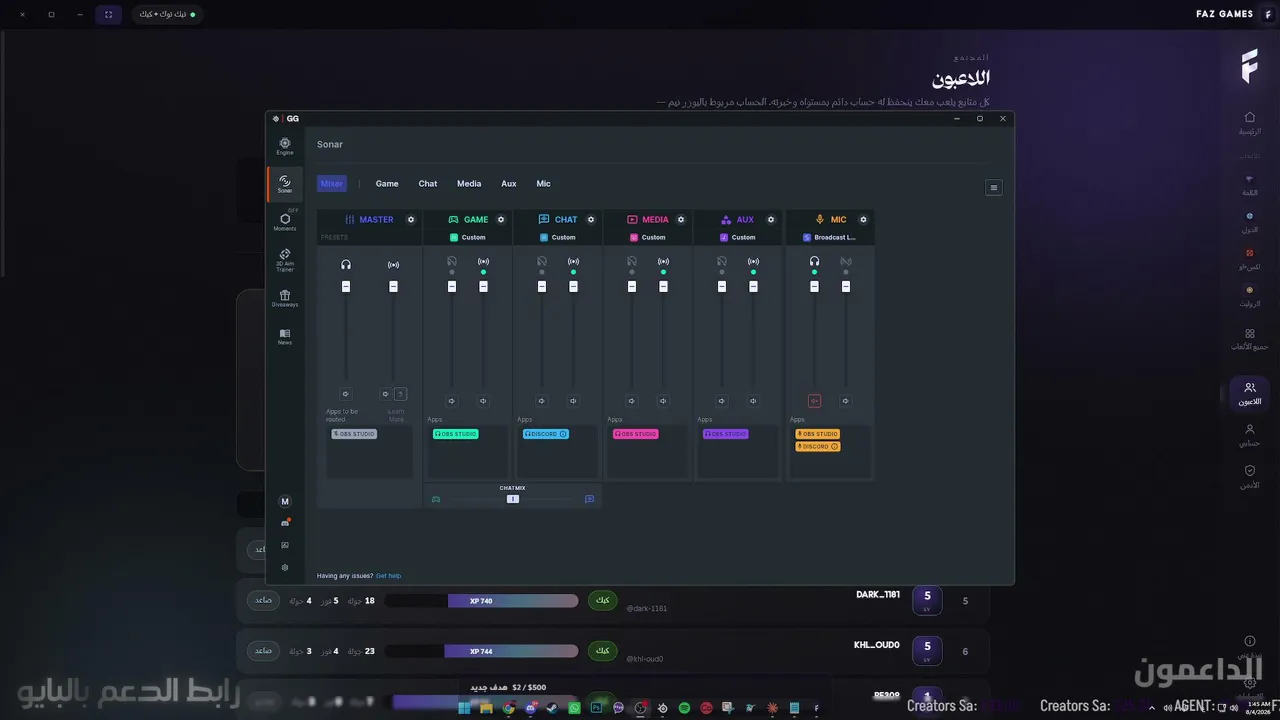
Task: Open Google Chrome from the taskbar
Action: pos(509,708)
